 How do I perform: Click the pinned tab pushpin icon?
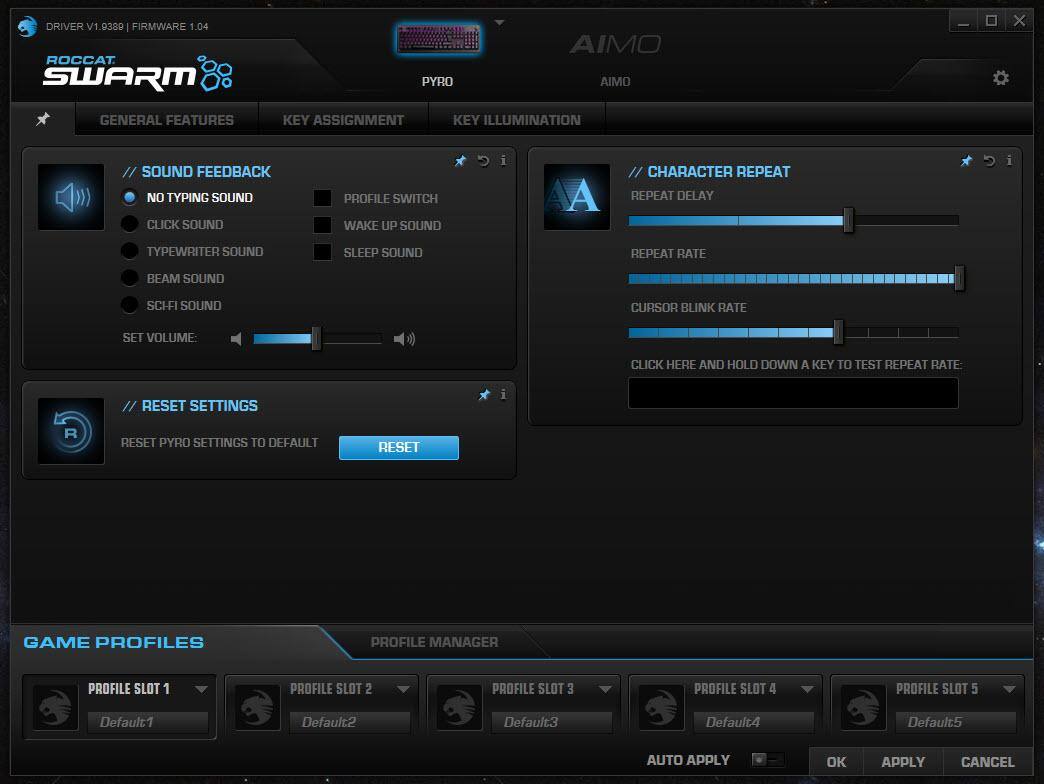(43, 119)
